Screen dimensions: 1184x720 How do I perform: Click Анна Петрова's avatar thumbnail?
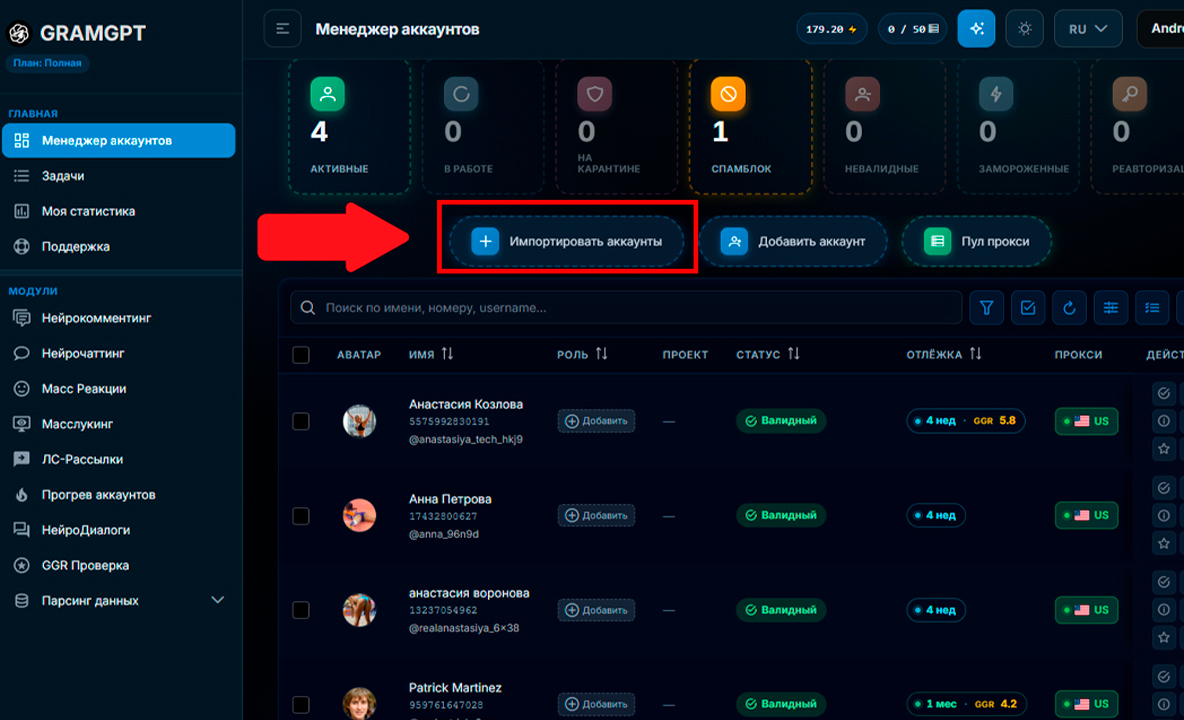tap(359, 515)
